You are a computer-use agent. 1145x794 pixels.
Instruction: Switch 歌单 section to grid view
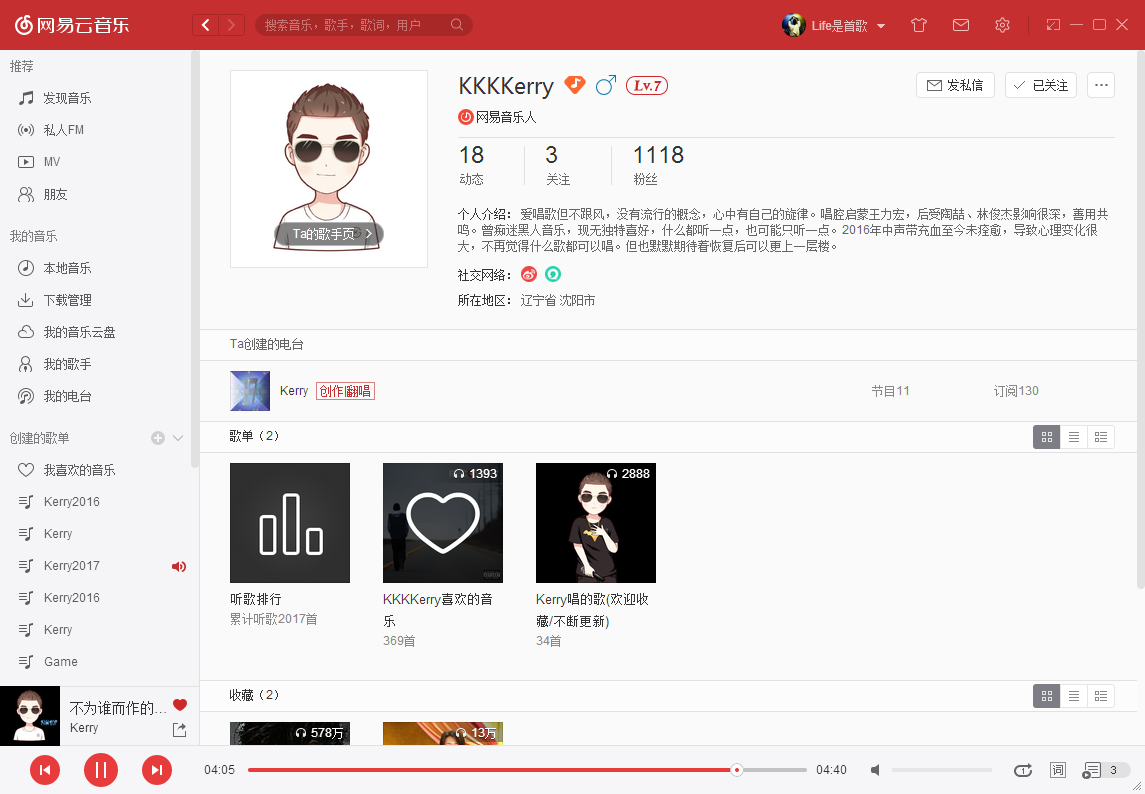tap(1046, 437)
